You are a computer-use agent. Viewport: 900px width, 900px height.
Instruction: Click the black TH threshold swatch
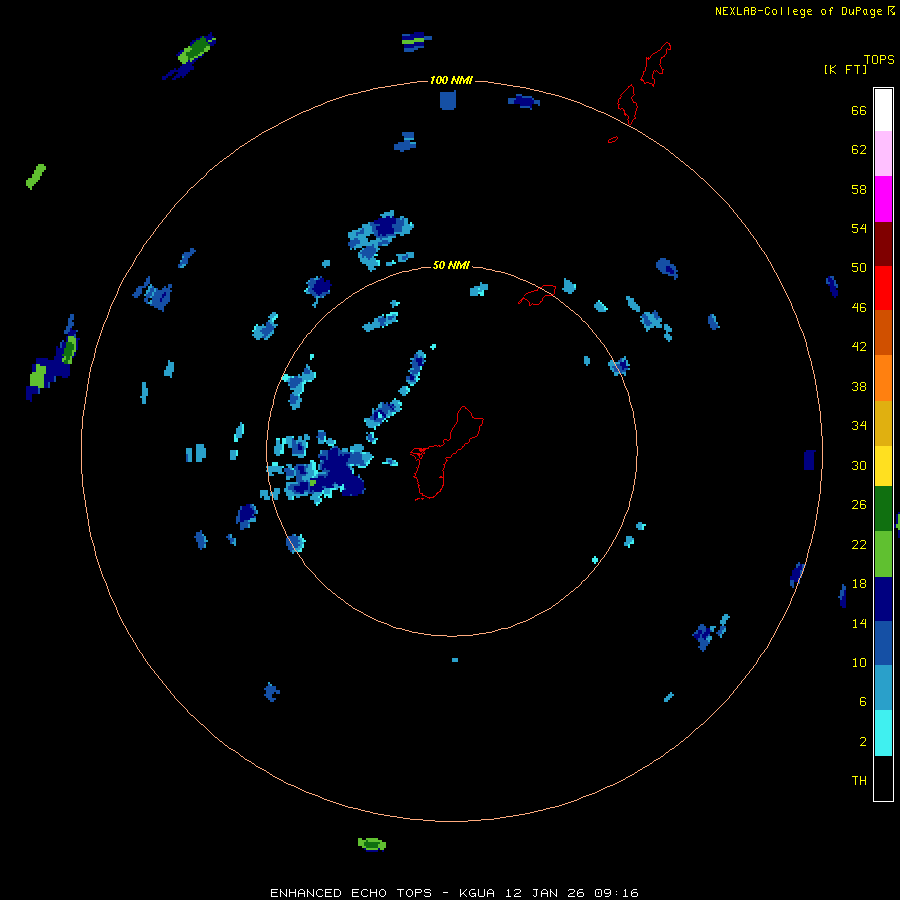pyautogui.click(x=883, y=778)
